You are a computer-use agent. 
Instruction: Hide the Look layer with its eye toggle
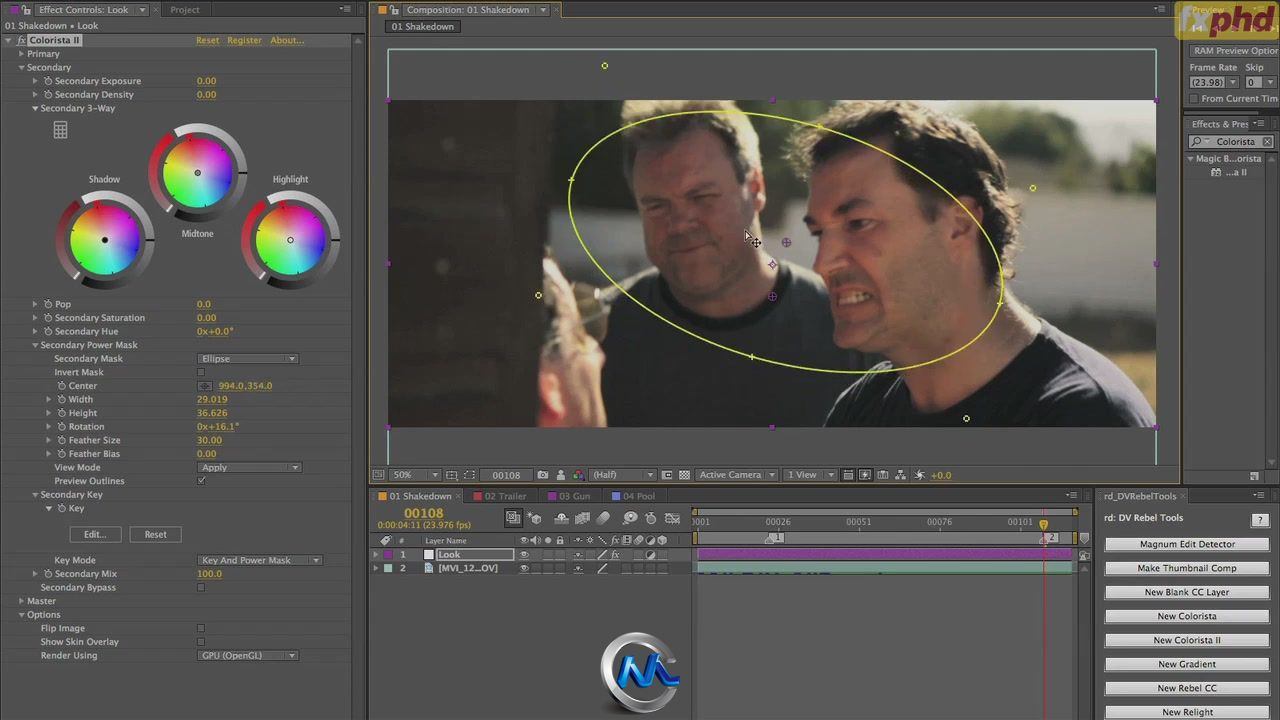(x=525, y=554)
